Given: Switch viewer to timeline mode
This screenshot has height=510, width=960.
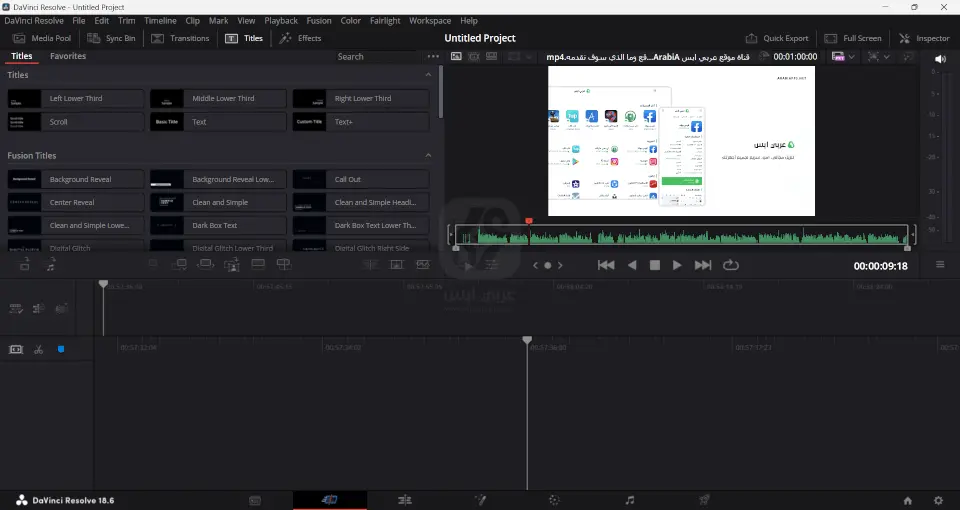Looking at the screenshot, I should (x=492, y=56).
